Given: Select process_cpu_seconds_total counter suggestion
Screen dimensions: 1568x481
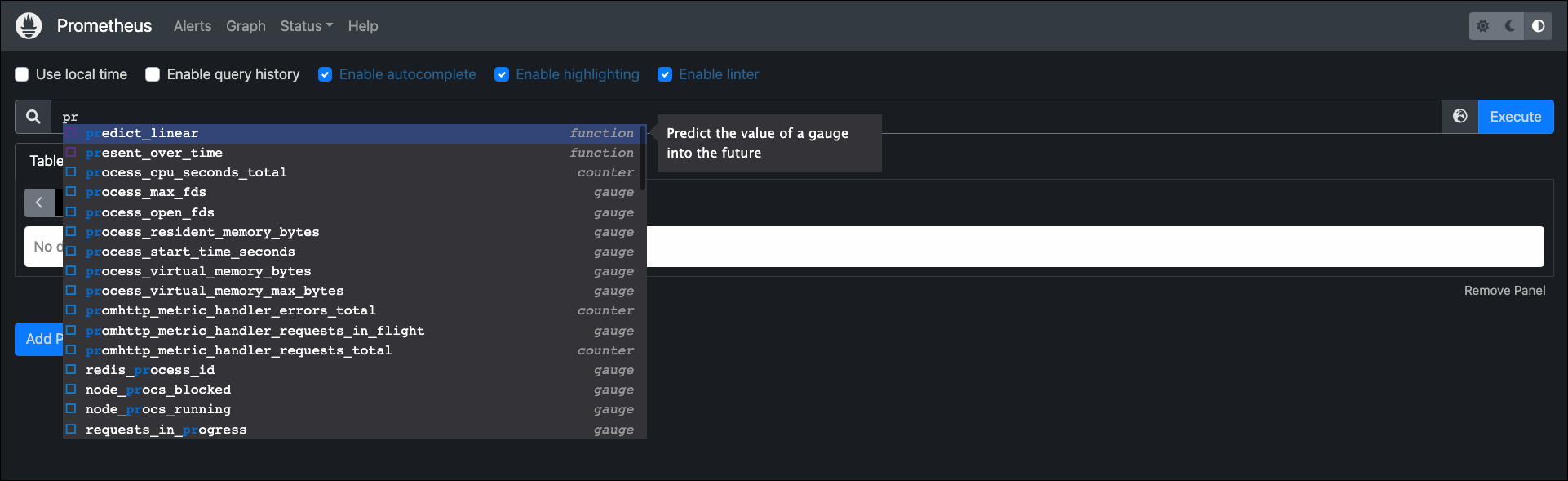Looking at the screenshot, I should pos(355,172).
